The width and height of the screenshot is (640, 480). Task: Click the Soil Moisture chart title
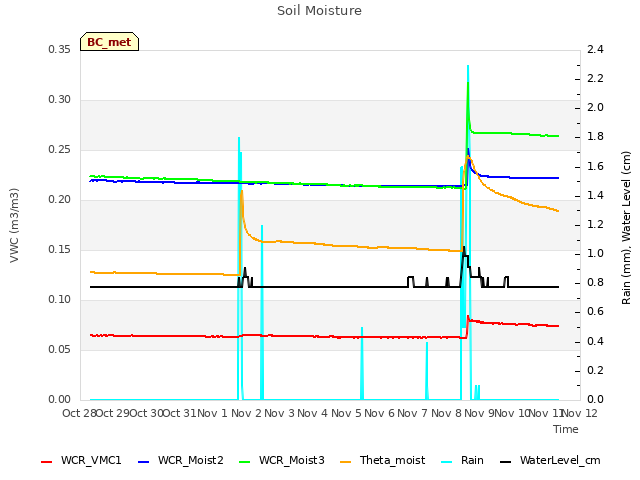point(319,11)
